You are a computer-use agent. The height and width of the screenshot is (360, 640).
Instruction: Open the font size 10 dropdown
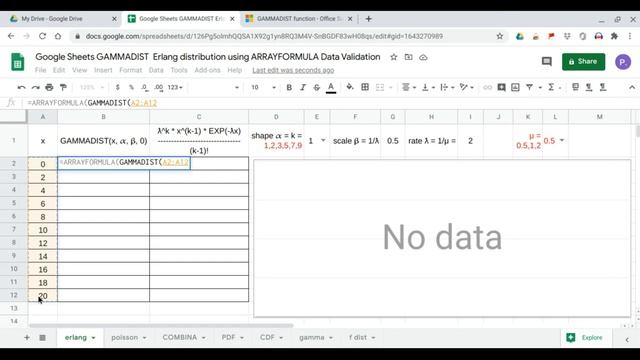(264, 87)
